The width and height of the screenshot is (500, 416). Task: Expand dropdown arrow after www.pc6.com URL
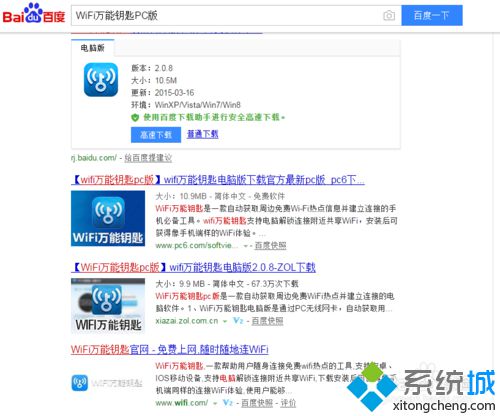246,246
